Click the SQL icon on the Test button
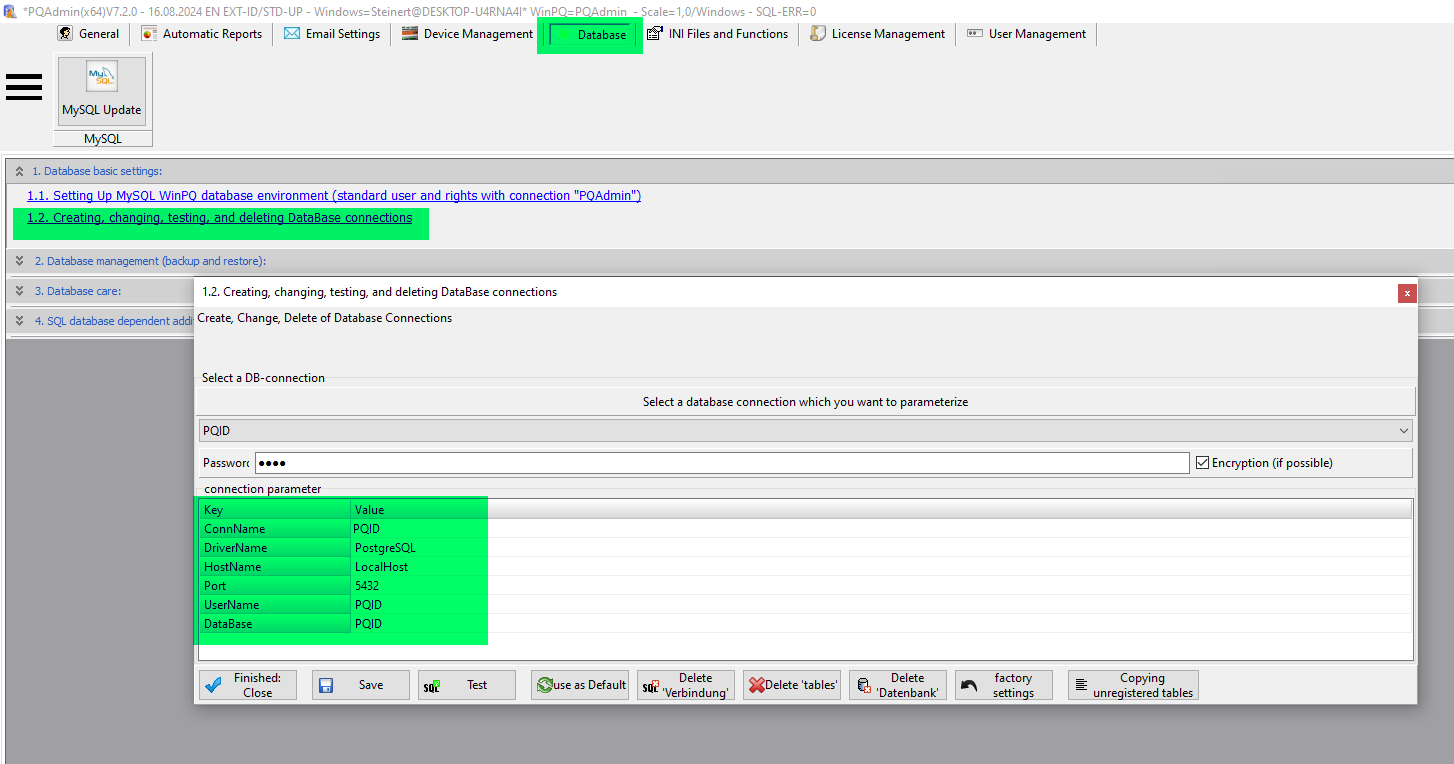Image resolution: width=1454 pixels, height=764 pixels. (432, 684)
